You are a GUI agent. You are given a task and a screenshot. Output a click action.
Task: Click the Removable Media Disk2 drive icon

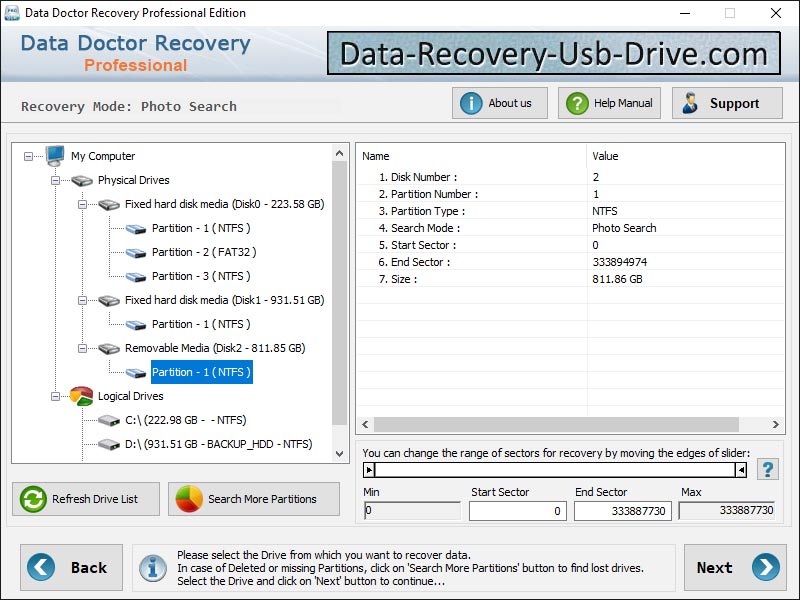pyautogui.click(x=109, y=348)
